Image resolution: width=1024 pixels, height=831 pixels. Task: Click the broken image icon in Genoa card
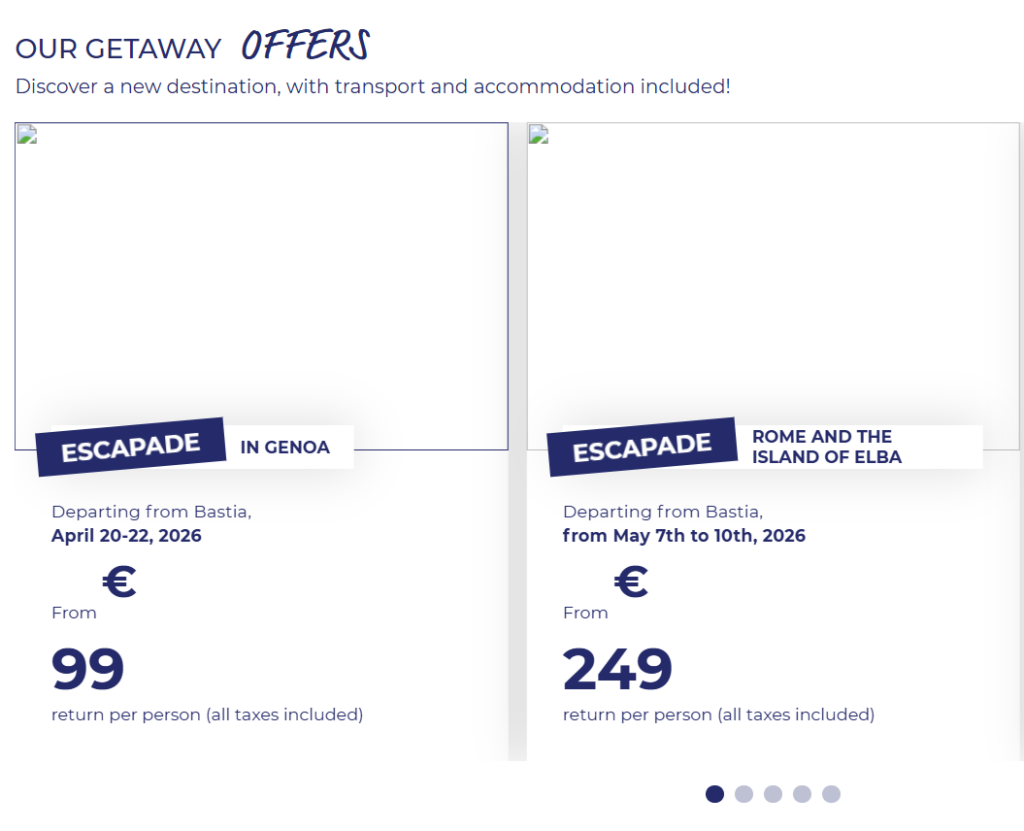(27, 135)
